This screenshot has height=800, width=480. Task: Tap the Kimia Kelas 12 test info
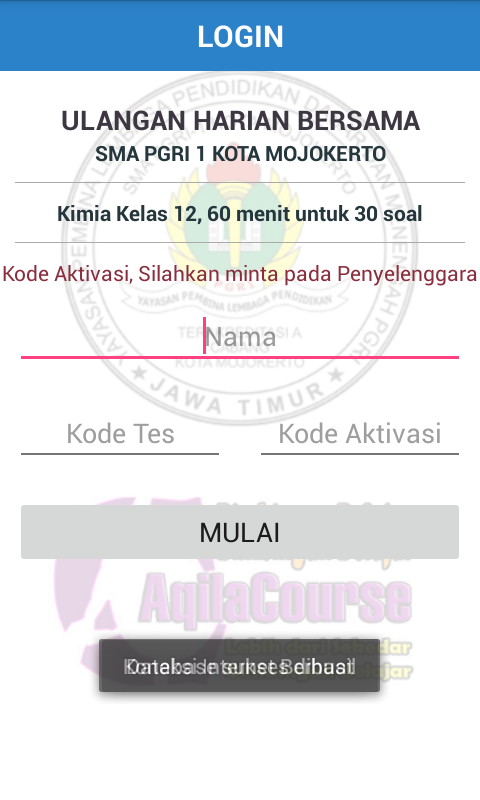[240, 214]
